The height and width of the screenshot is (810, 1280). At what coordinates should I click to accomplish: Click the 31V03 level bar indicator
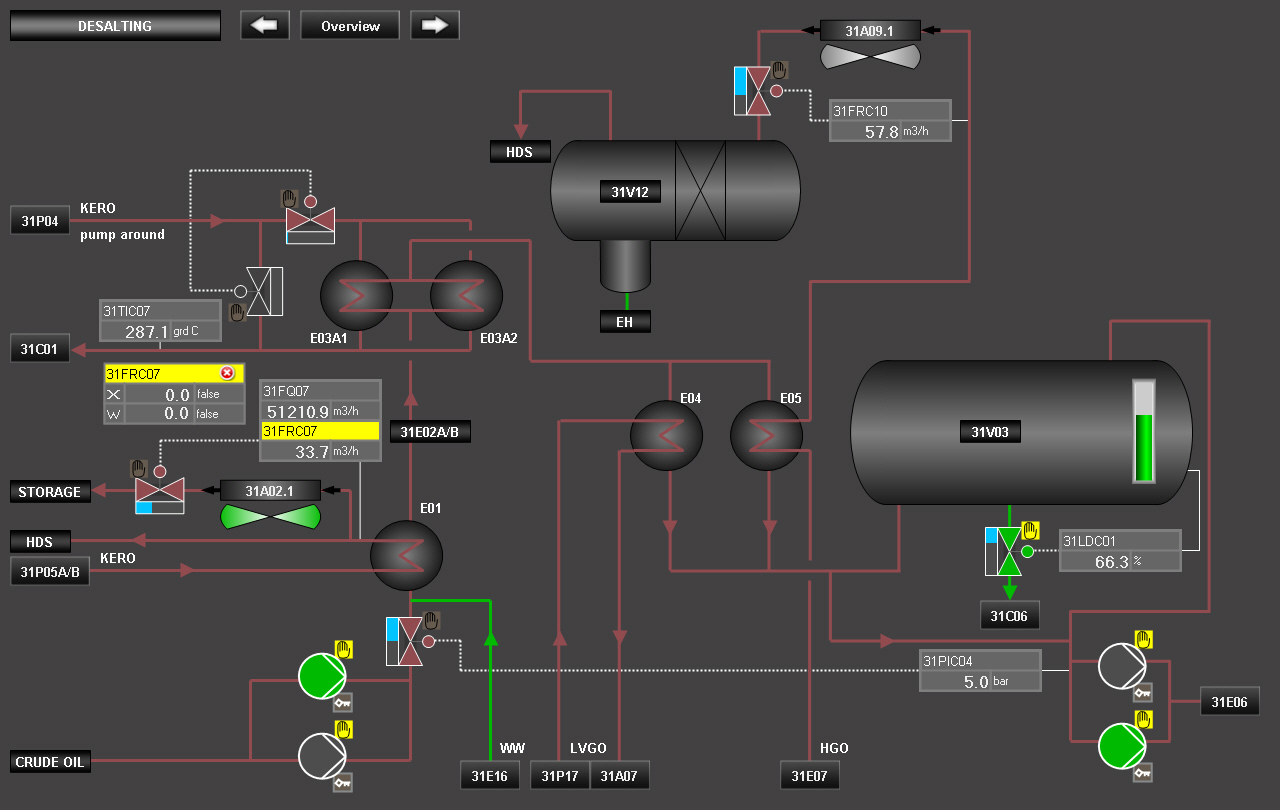click(x=1143, y=431)
